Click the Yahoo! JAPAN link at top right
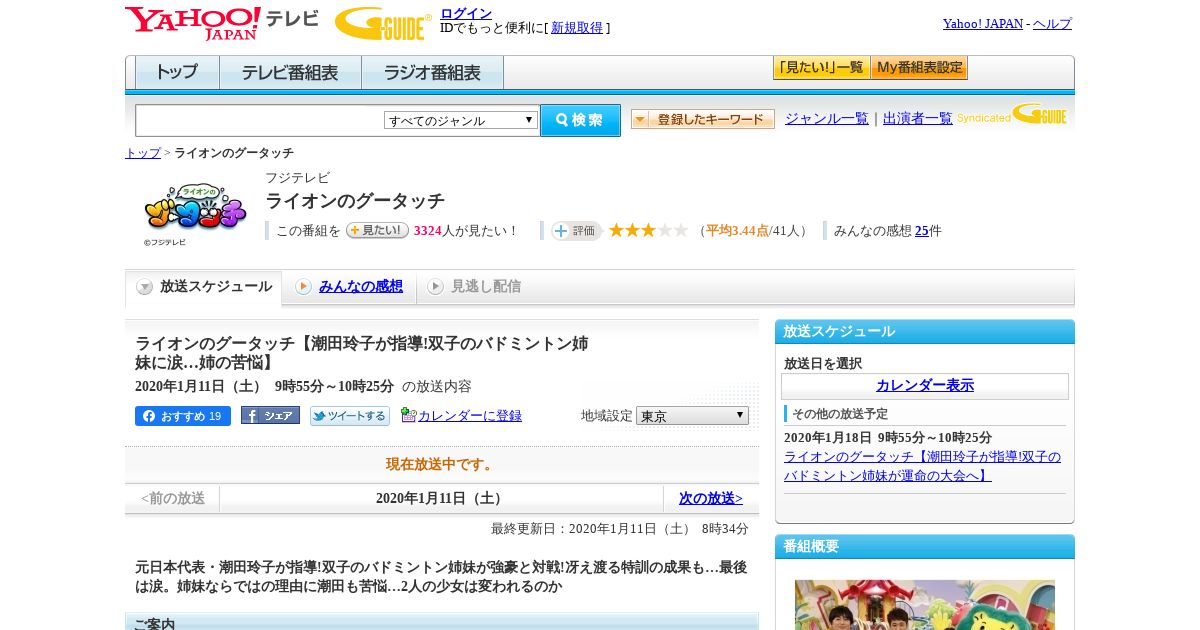The width and height of the screenshot is (1200, 630). click(983, 23)
